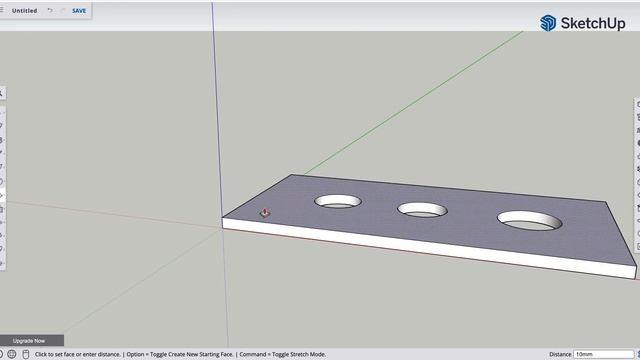Screen dimensions: 640x360
Task: Open the language globe icon
Action: (x=12, y=354)
